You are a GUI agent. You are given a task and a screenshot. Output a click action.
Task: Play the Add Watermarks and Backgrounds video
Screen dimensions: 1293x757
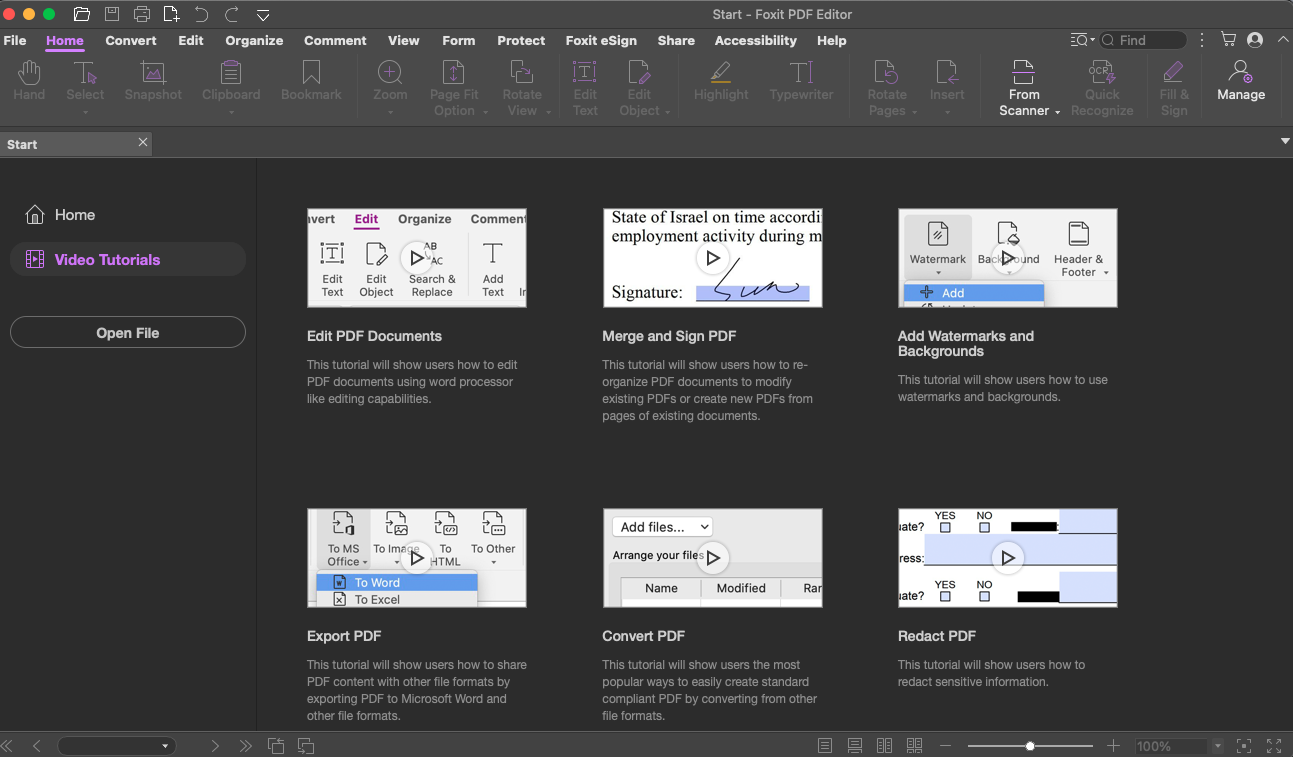click(x=1007, y=258)
